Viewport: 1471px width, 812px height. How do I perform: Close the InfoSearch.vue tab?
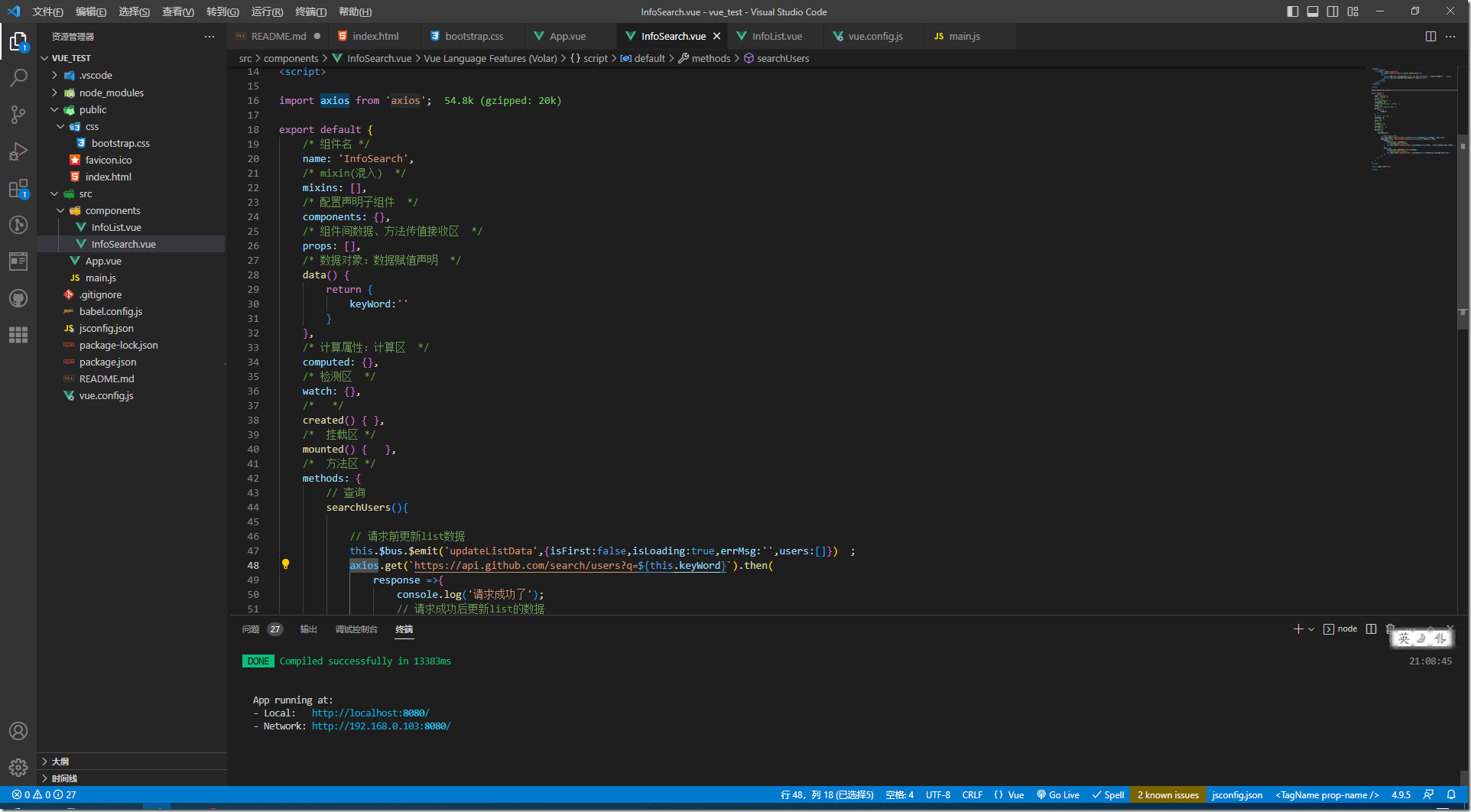point(716,36)
